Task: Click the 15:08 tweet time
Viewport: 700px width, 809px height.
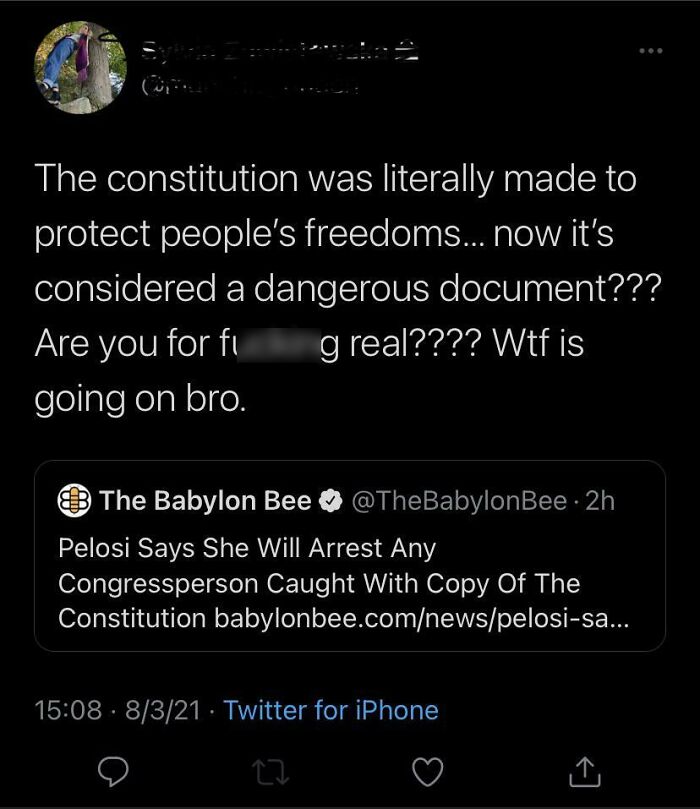Action: [68, 710]
